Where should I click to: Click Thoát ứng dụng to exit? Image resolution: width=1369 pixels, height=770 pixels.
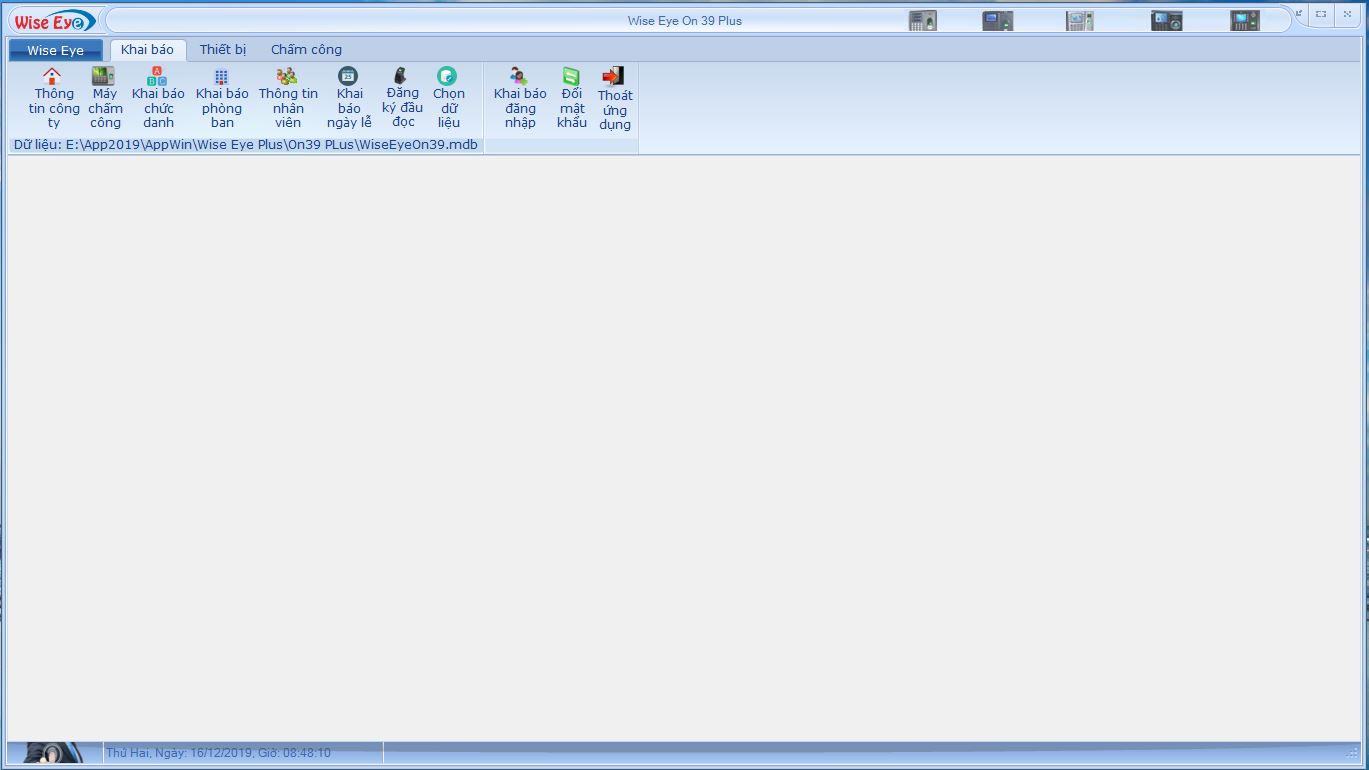[x=614, y=98]
